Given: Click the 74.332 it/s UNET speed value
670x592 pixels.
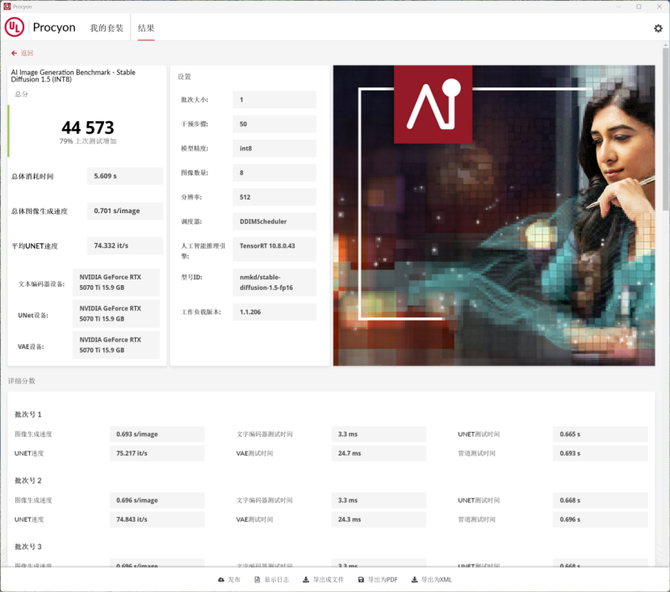Looking at the screenshot, I should click(125, 246).
